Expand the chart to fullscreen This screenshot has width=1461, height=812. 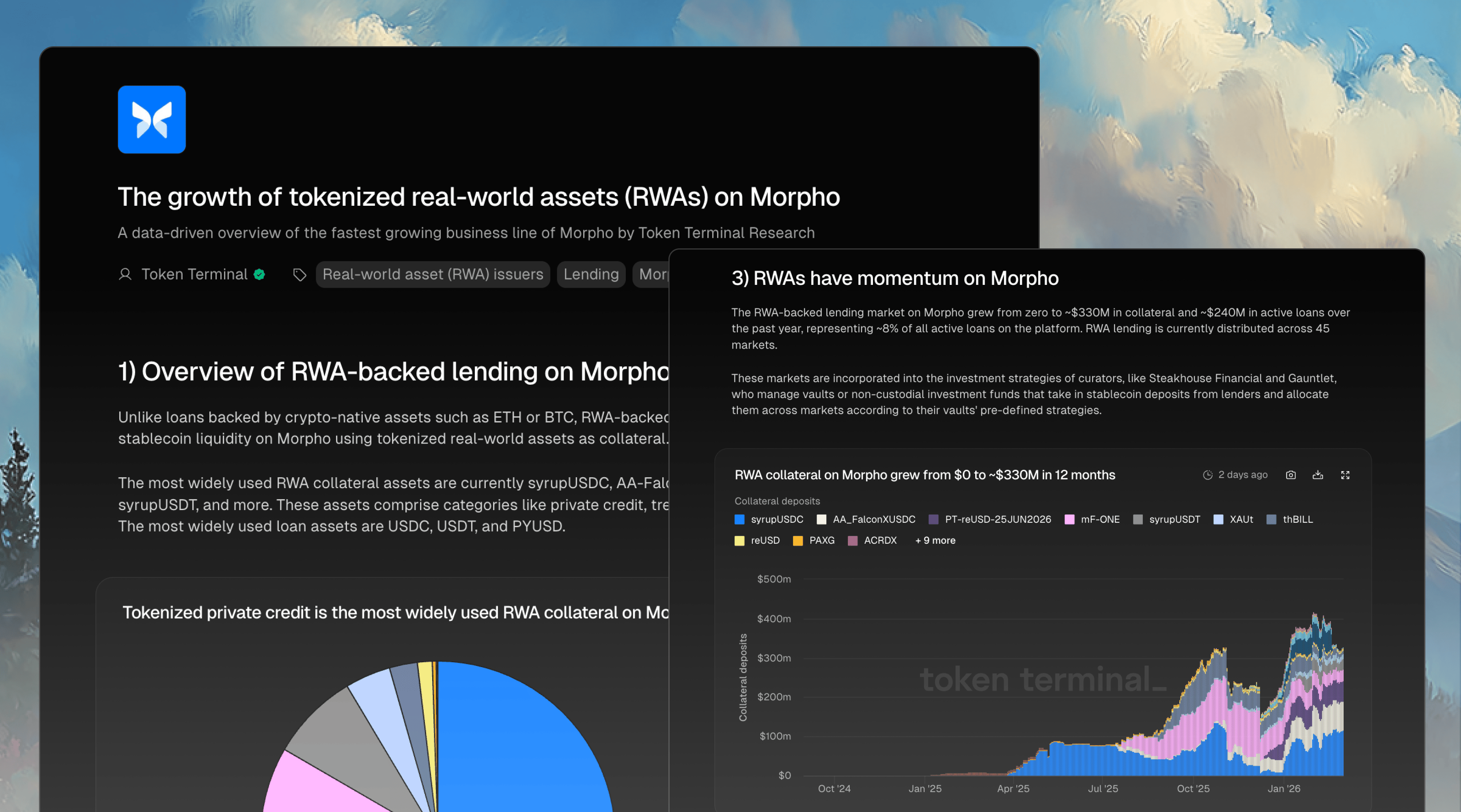[1345, 475]
